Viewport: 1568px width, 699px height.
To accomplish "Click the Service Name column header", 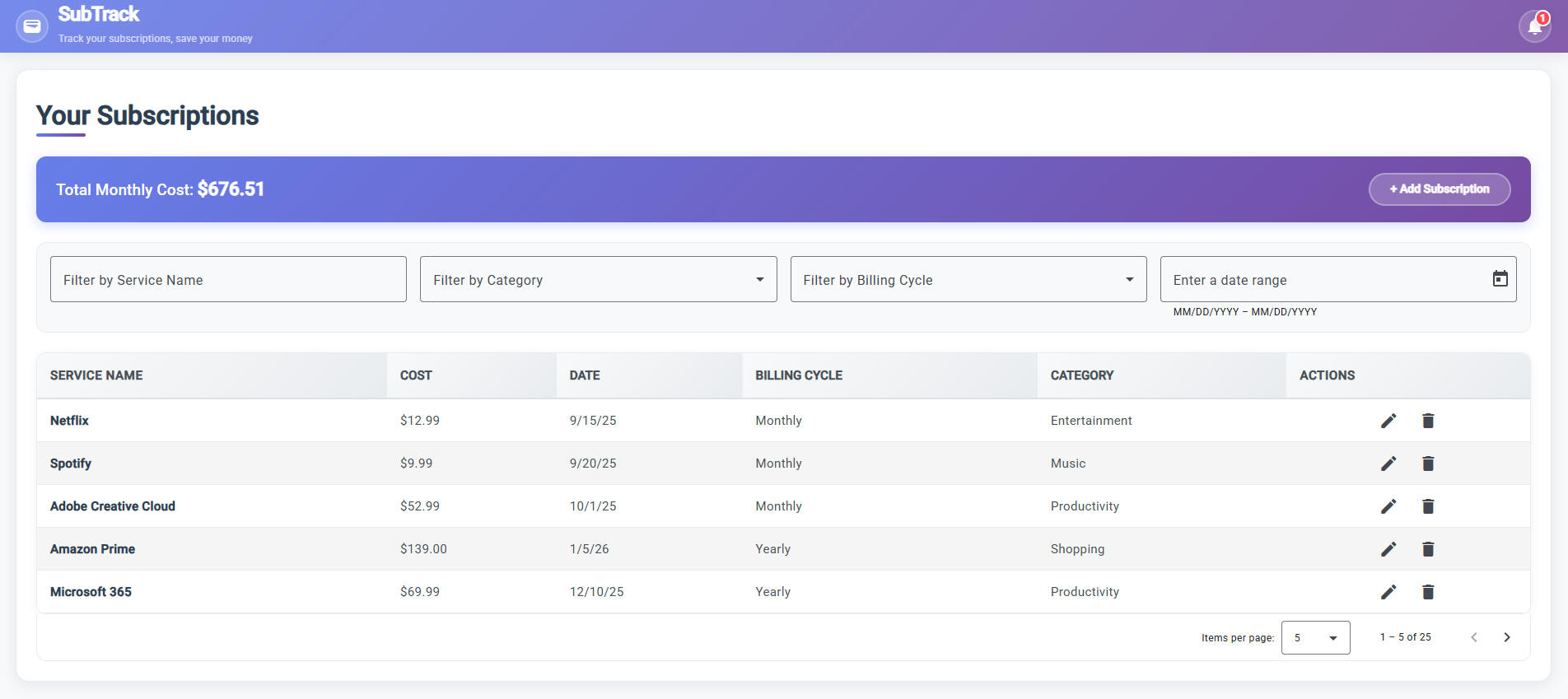I will pyautogui.click(x=96, y=375).
